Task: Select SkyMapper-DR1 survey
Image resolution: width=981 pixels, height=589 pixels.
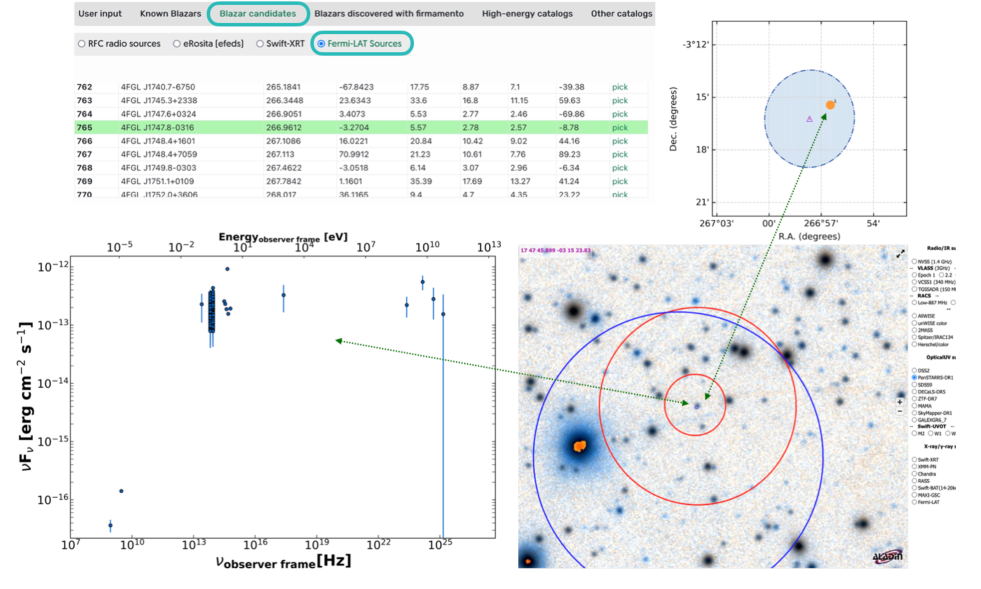Action: click(914, 413)
